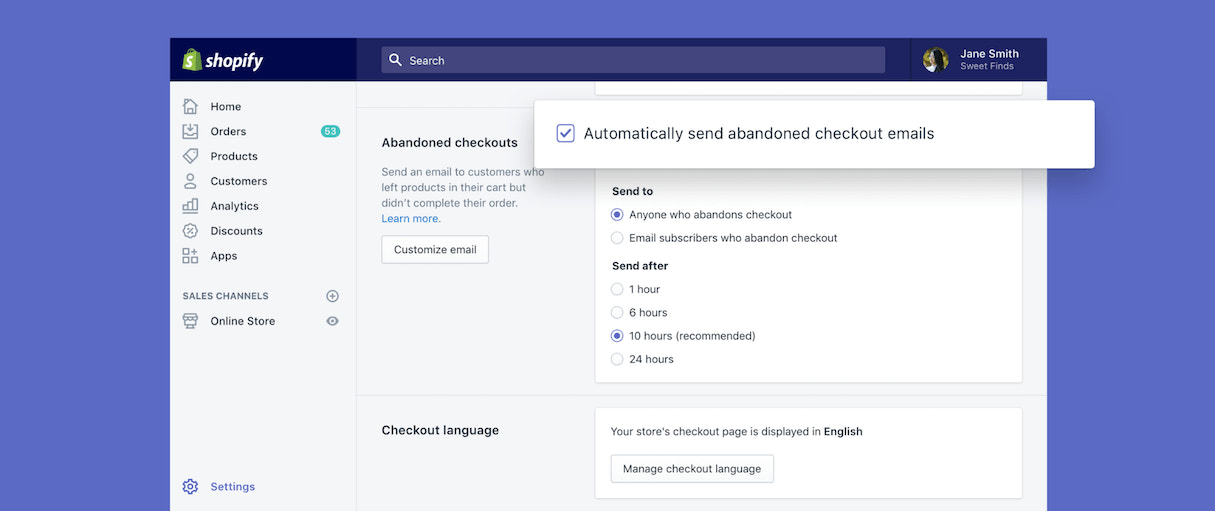Click the Settings gear icon
Screen dimensions: 1215x511
tap(190, 487)
